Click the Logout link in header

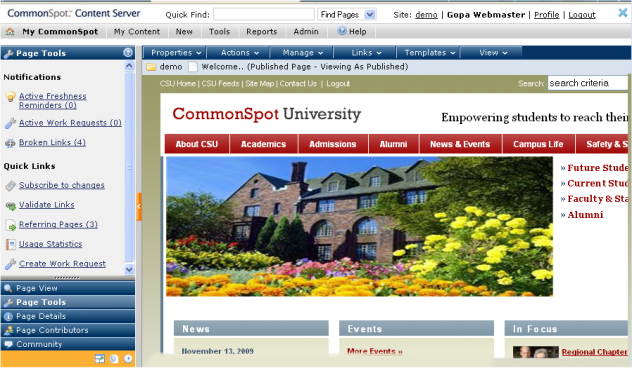point(582,15)
